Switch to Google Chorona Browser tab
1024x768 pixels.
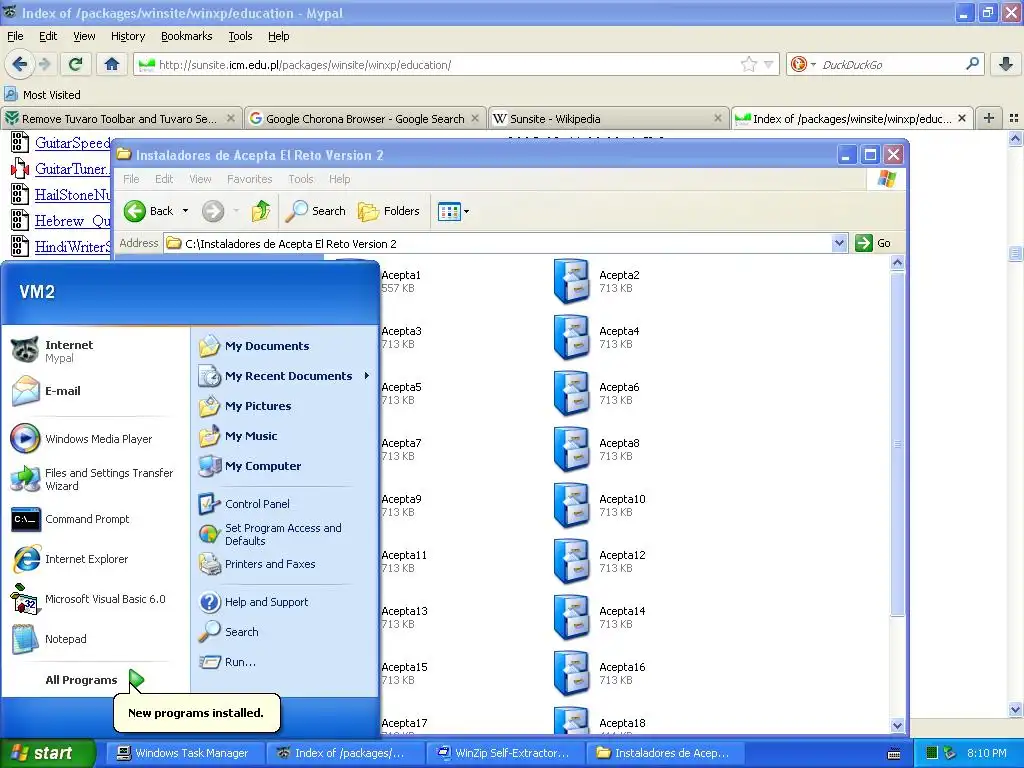[x=365, y=118]
